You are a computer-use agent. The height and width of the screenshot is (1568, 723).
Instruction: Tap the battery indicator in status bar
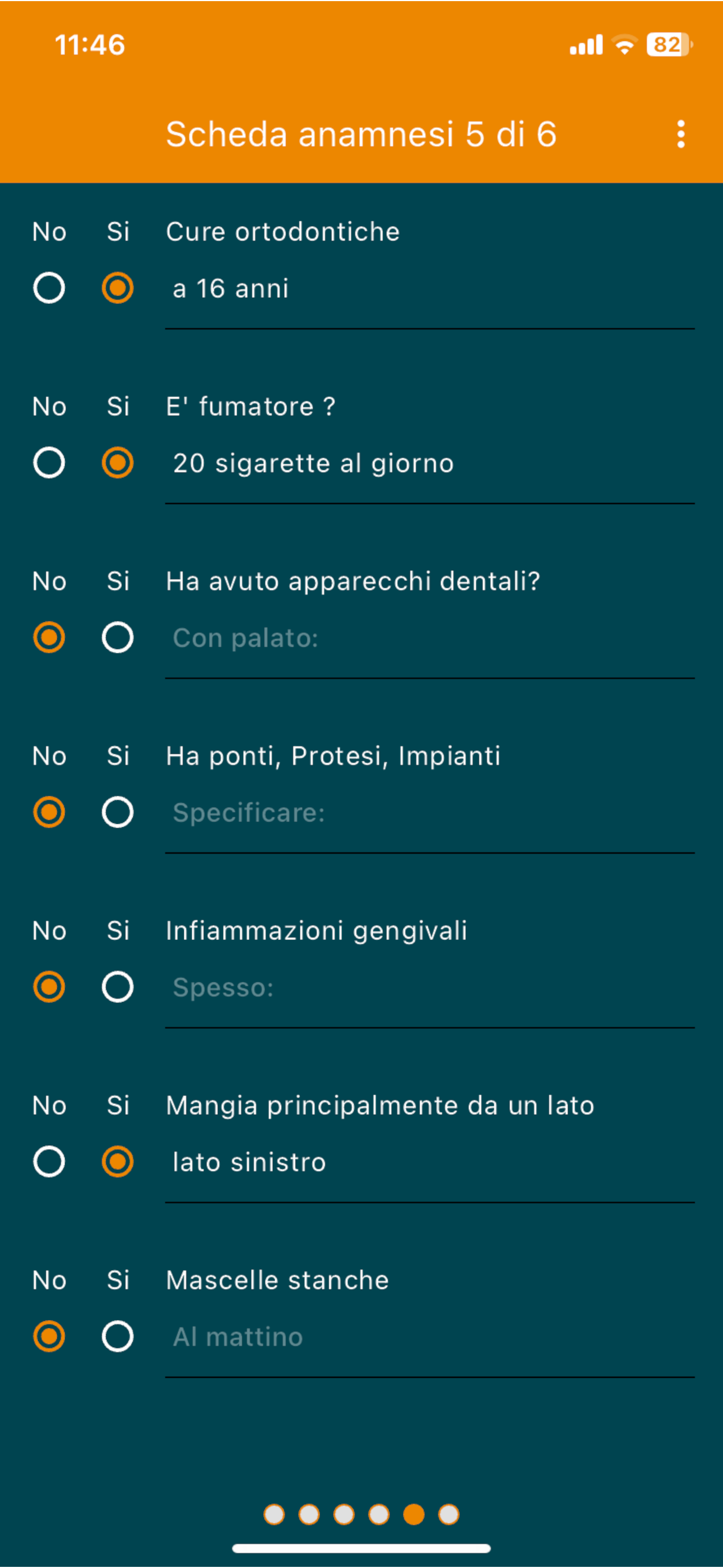coord(669,44)
